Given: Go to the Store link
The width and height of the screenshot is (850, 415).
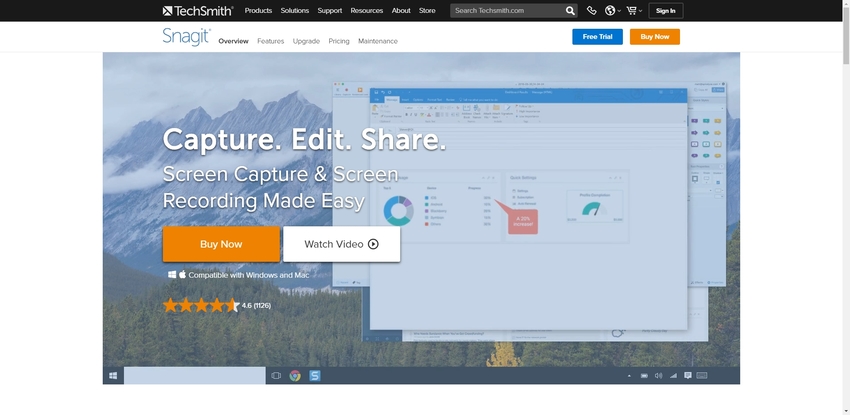Looking at the screenshot, I should (x=427, y=10).
